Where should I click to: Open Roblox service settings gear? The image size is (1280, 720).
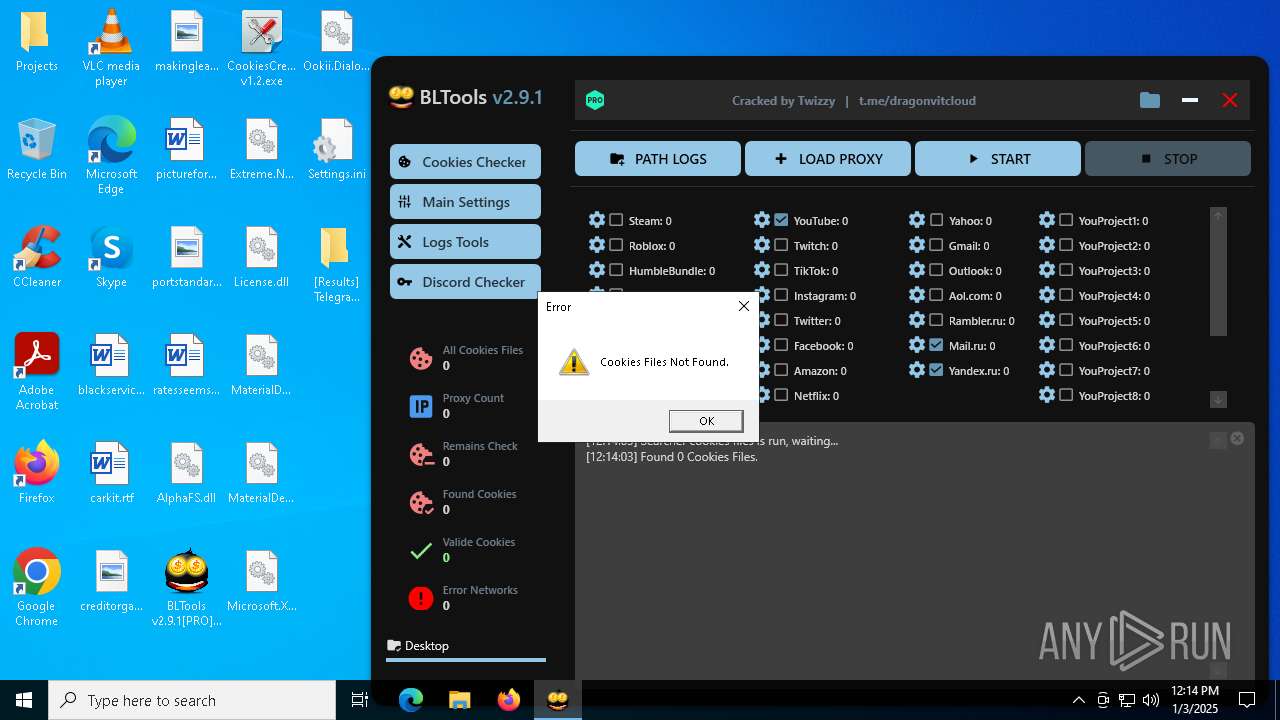pos(597,245)
